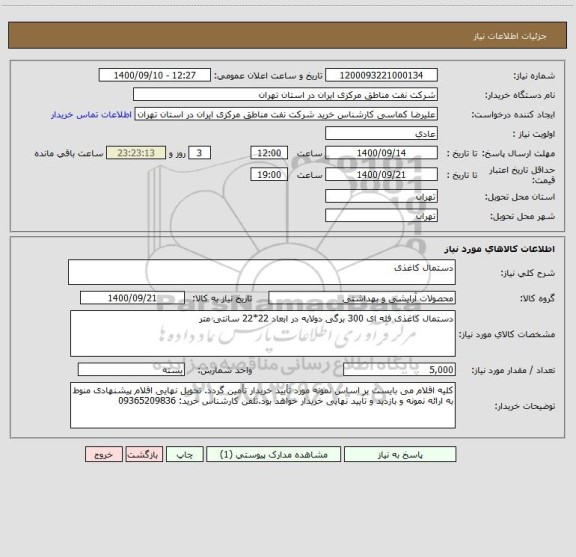Click price validity time 19:00
Image resolution: width=576 pixels, height=557 pixels.
269,174
